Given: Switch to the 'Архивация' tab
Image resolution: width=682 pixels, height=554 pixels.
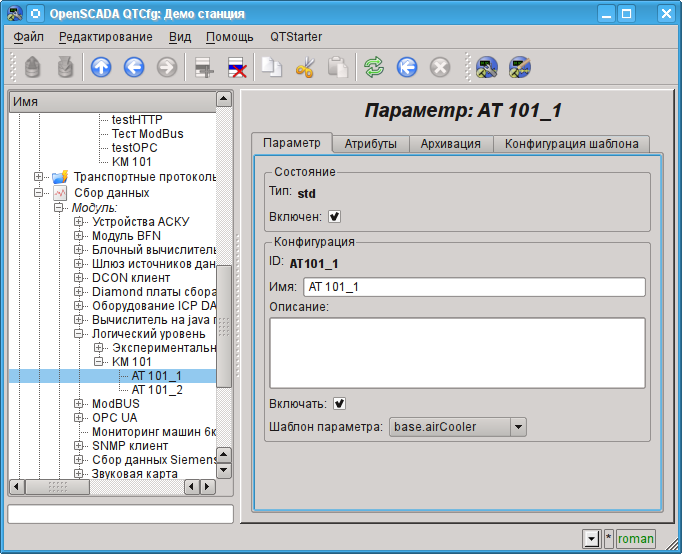Looking at the screenshot, I should click(x=451, y=143).
